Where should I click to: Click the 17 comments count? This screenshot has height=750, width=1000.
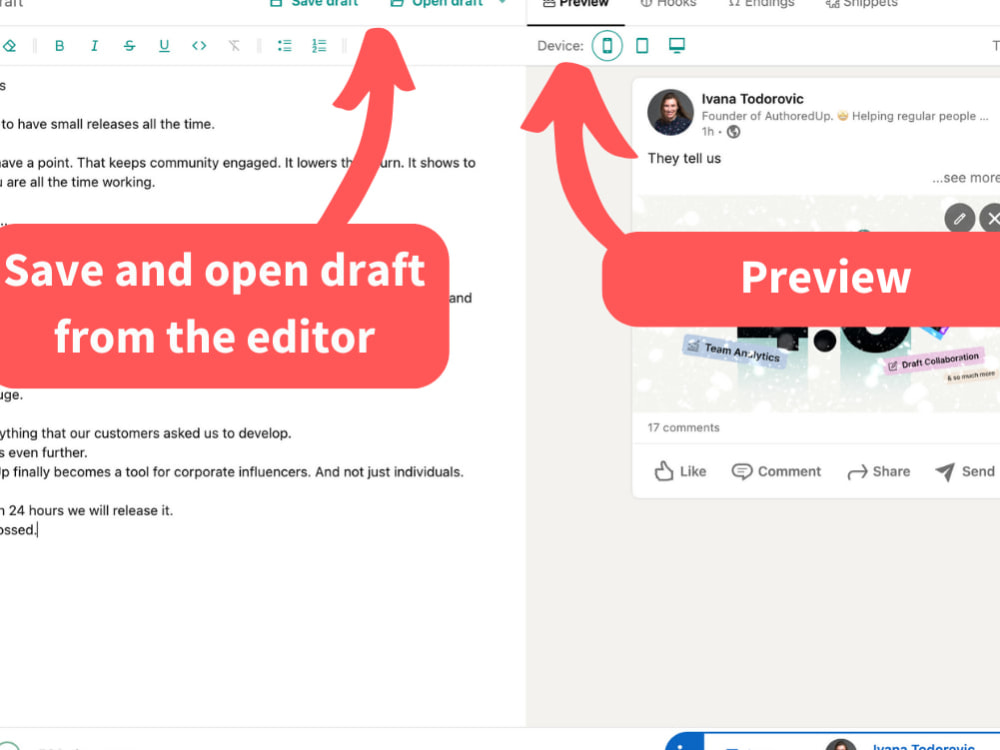[x=684, y=427]
